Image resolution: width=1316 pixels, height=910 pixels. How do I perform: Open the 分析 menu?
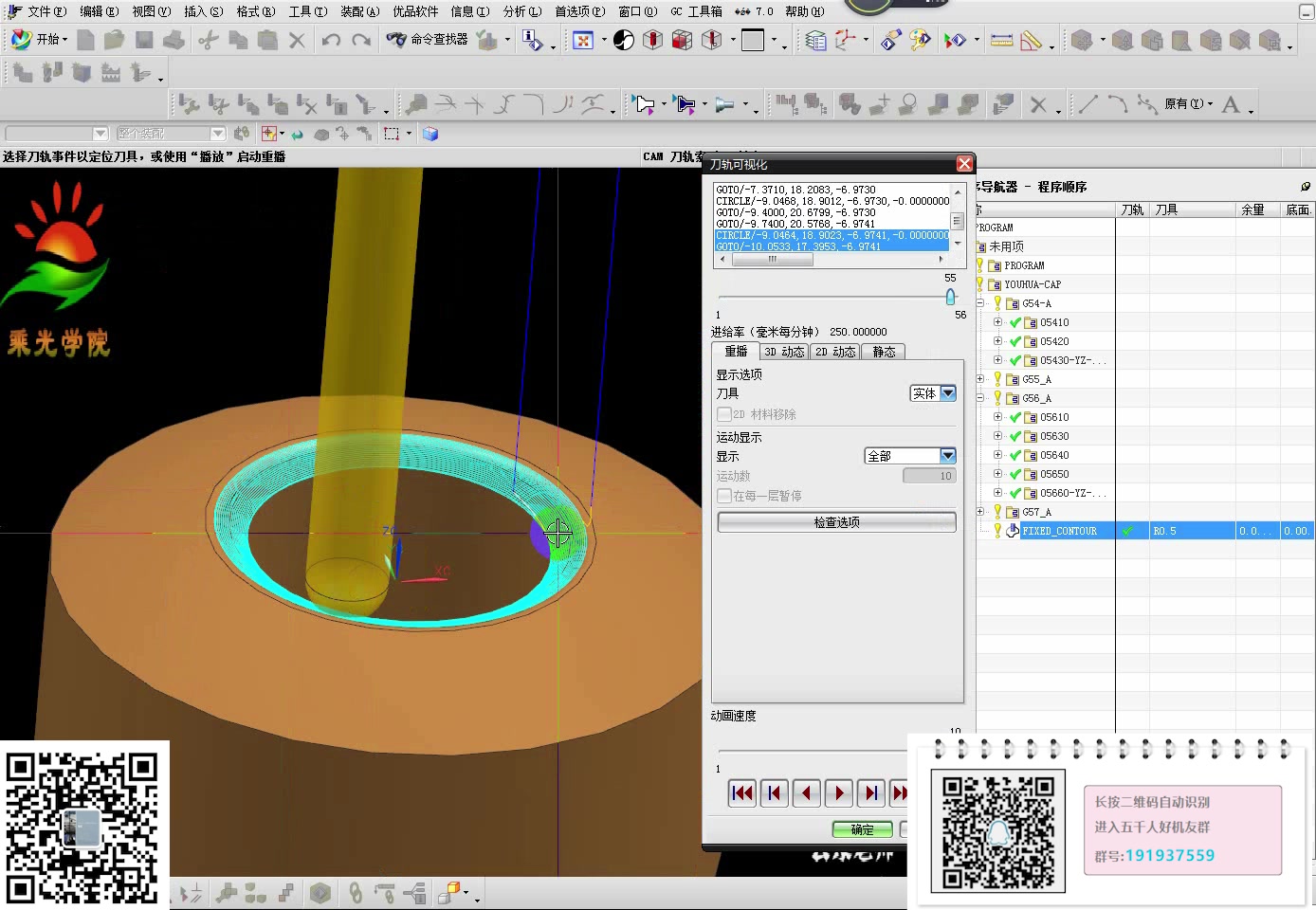(x=521, y=11)
